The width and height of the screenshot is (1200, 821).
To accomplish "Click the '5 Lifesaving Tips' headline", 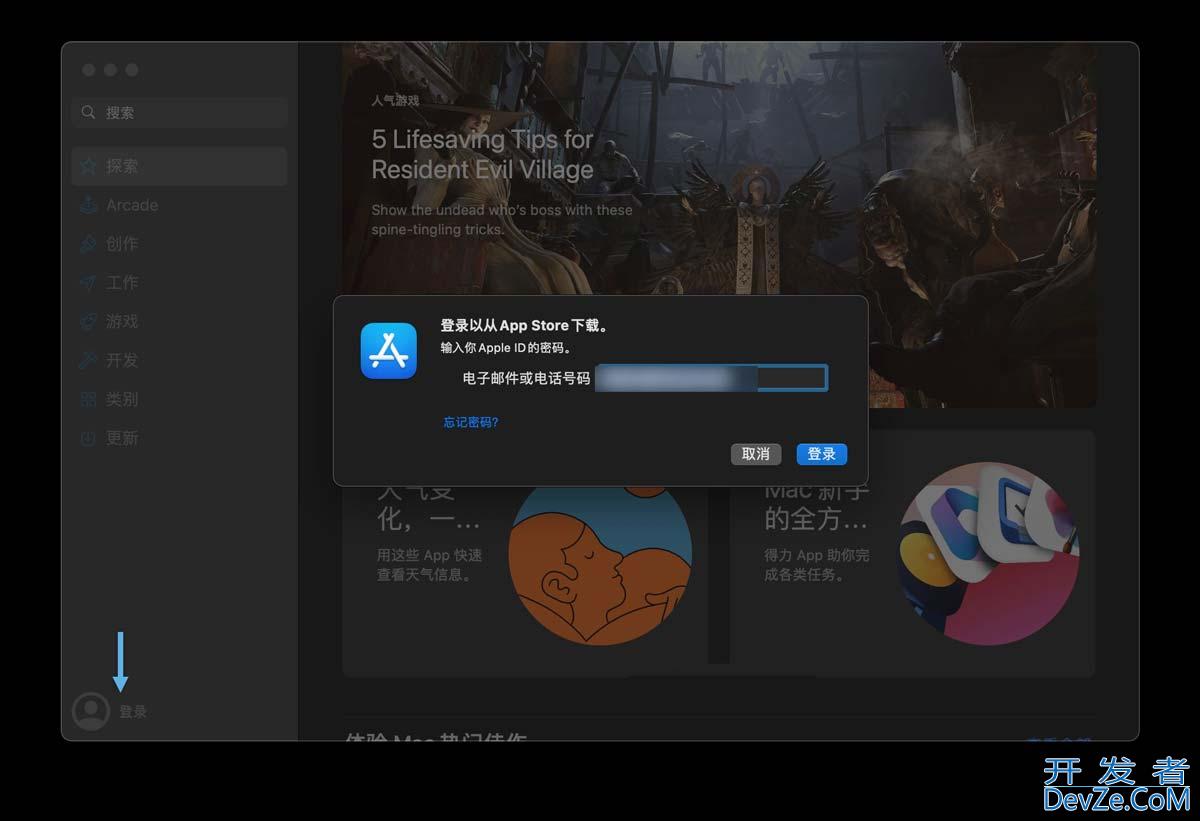I will click(x=482, y=155).
